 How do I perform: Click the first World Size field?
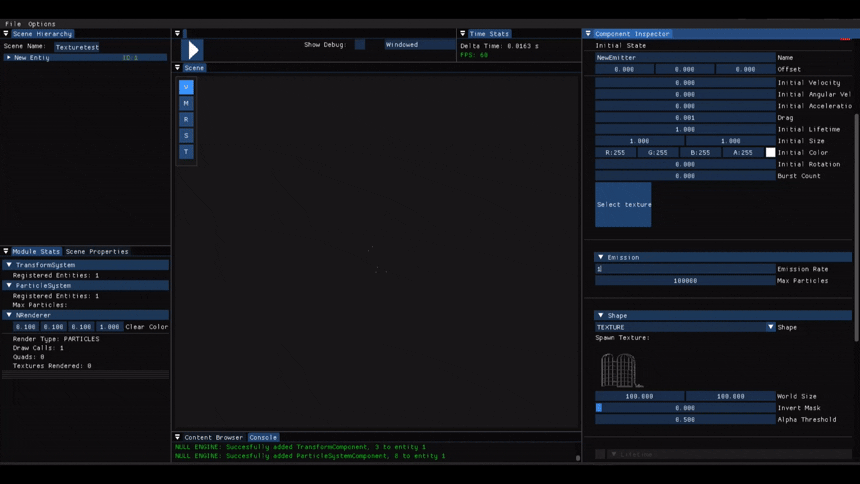point(640,396)
